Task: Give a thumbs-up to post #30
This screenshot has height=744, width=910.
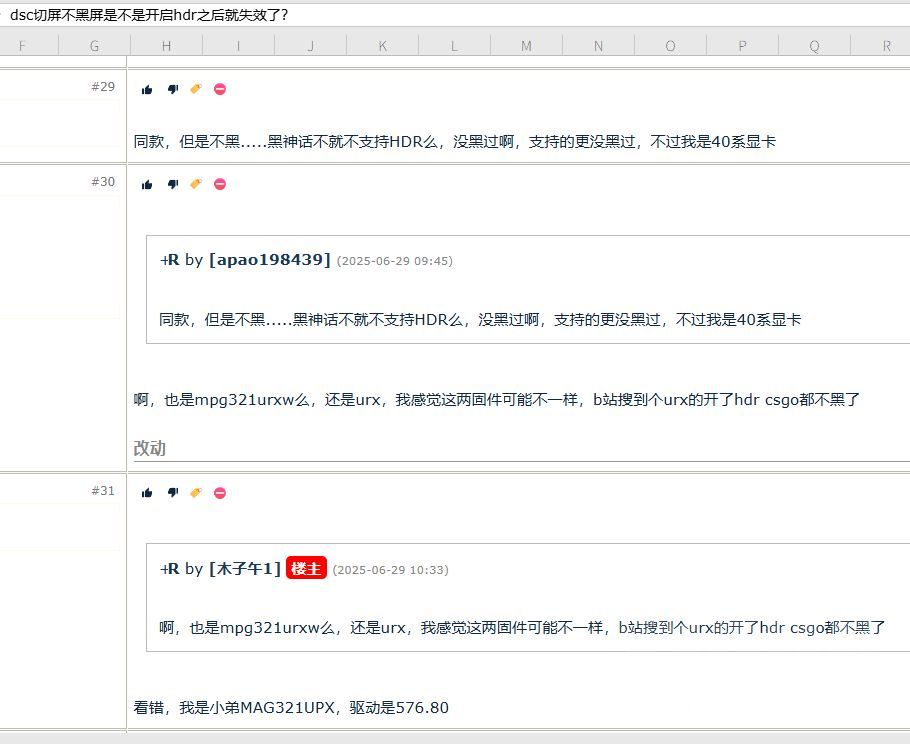Action: click(x=146, y=184)
